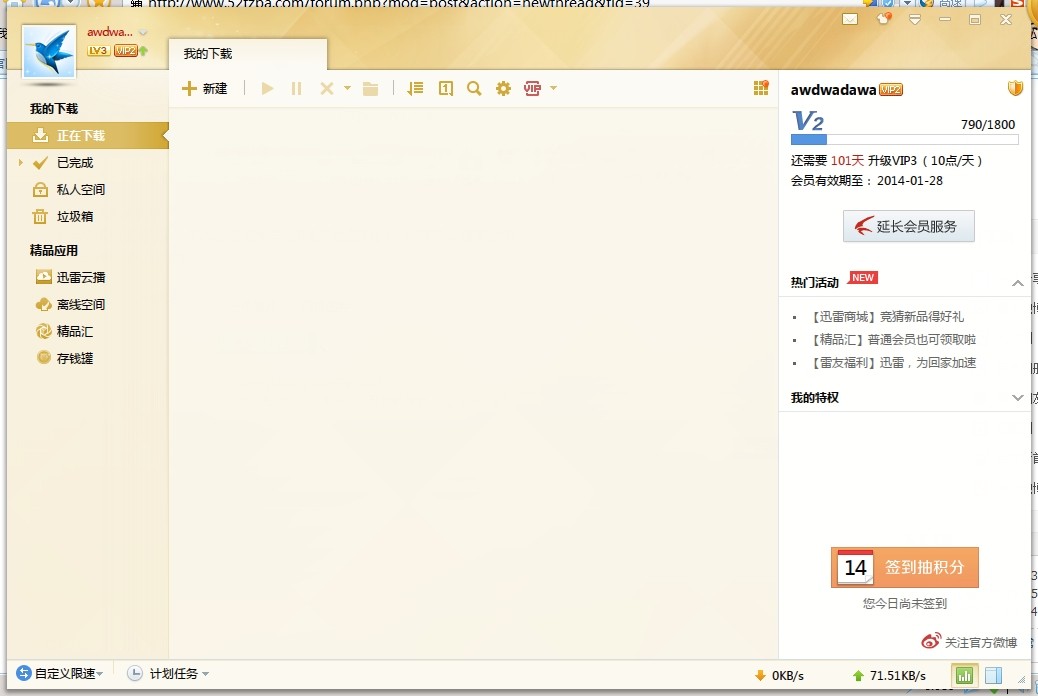This screenshot has width=1038, height=696.
Task: Click the sort tasks toolbar icon
Action: pyautogui.click(x=415, y=88)
